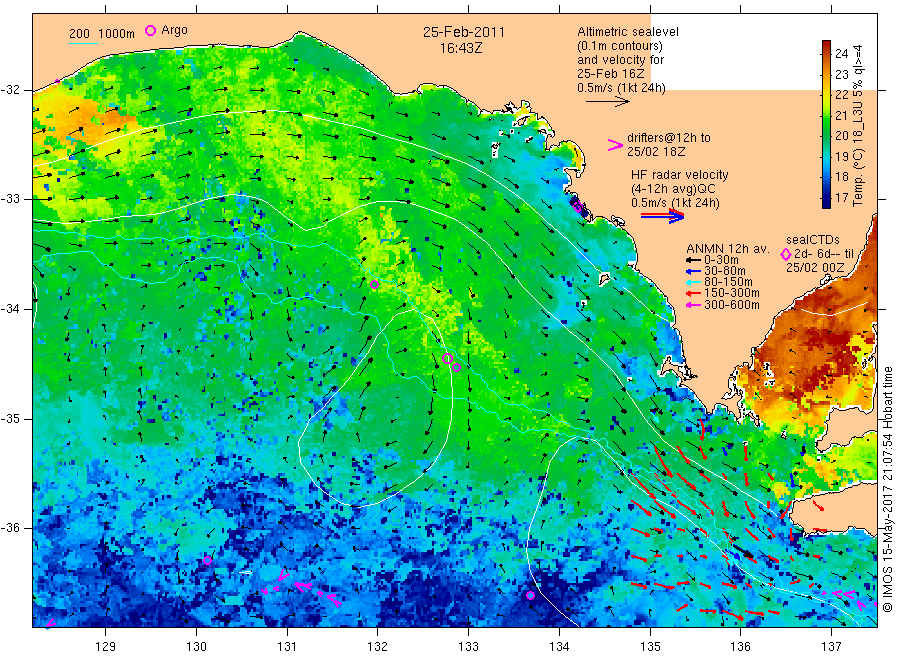Click the dark red top of the temperature colorbar
This screenshot has width=900, height=660.
tap(827, 46)
